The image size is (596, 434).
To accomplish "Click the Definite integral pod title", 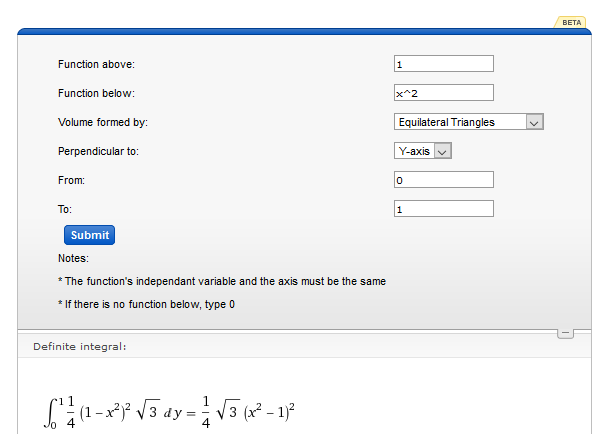I will pos(79,347).
